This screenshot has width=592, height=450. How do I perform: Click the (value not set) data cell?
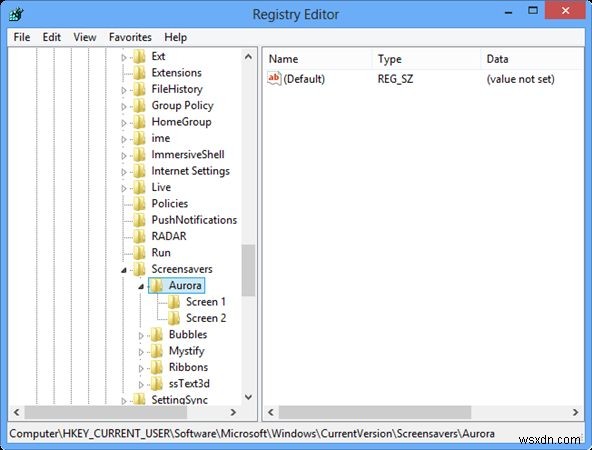[x=520, y=79]
